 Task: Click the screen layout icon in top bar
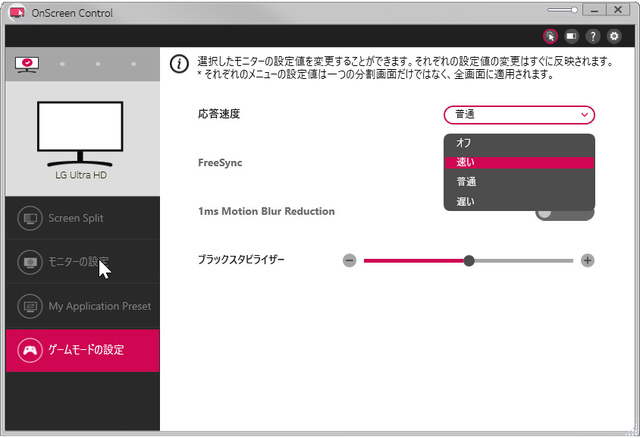(571, 36)
